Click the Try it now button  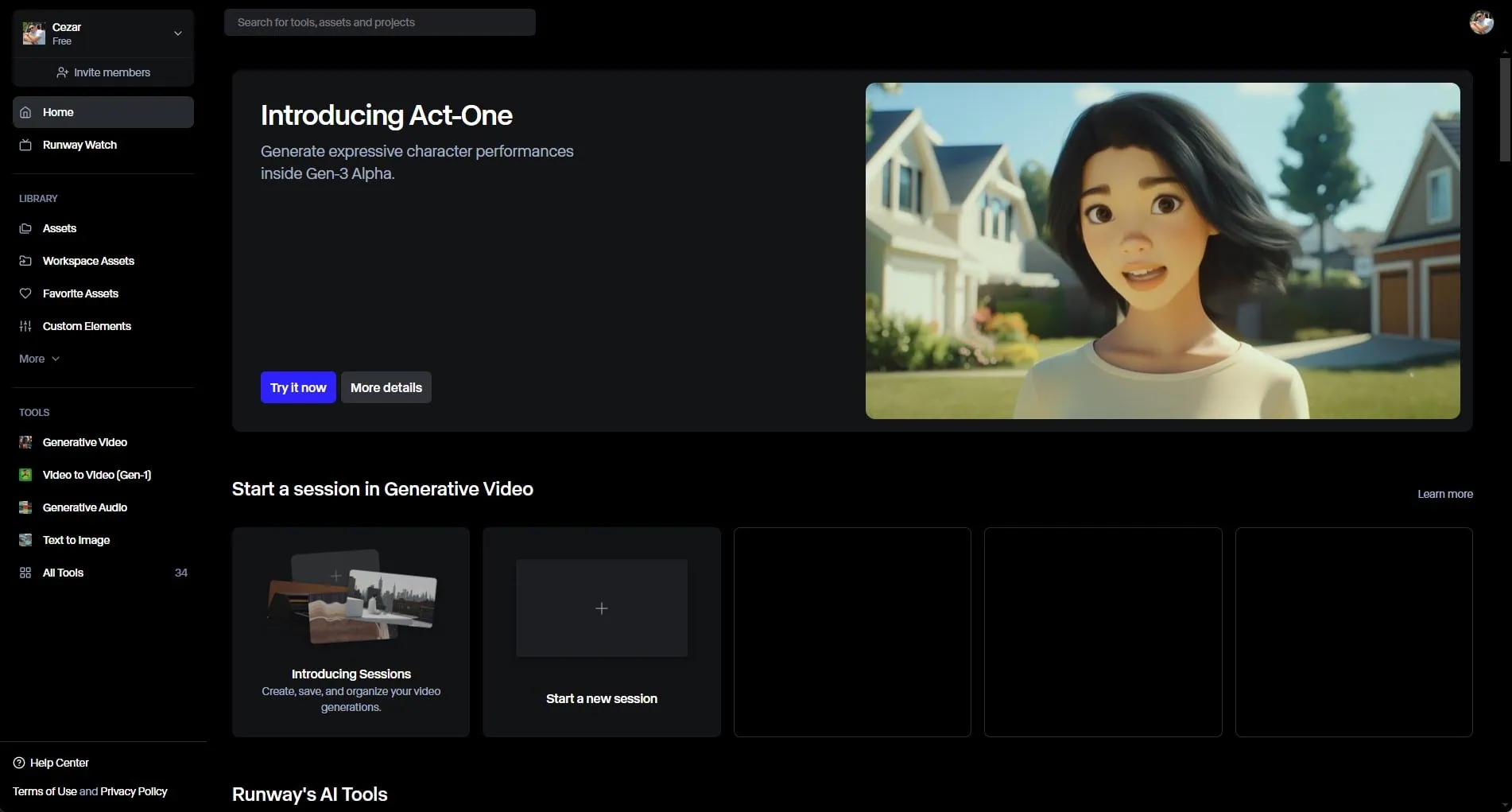[298, 387]
